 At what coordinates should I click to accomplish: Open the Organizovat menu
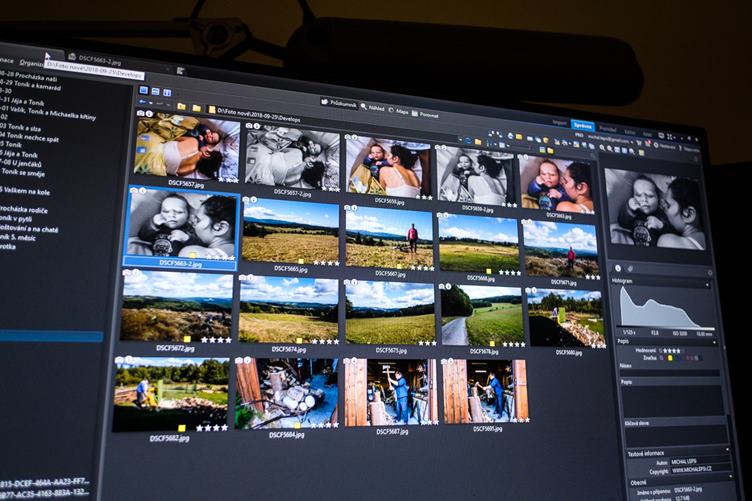[x=32, y=63]
